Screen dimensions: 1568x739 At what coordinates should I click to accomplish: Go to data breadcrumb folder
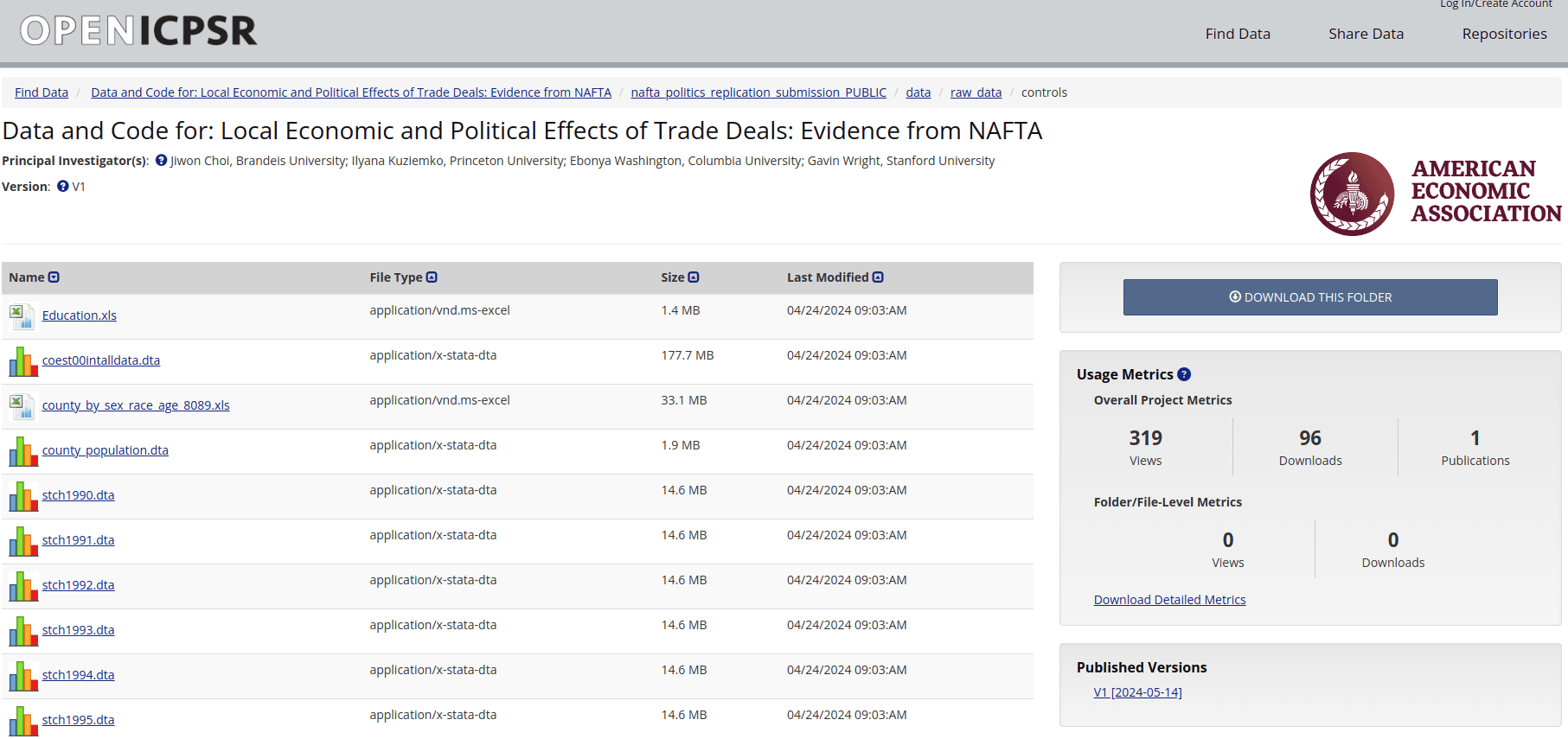pos(918,92)
